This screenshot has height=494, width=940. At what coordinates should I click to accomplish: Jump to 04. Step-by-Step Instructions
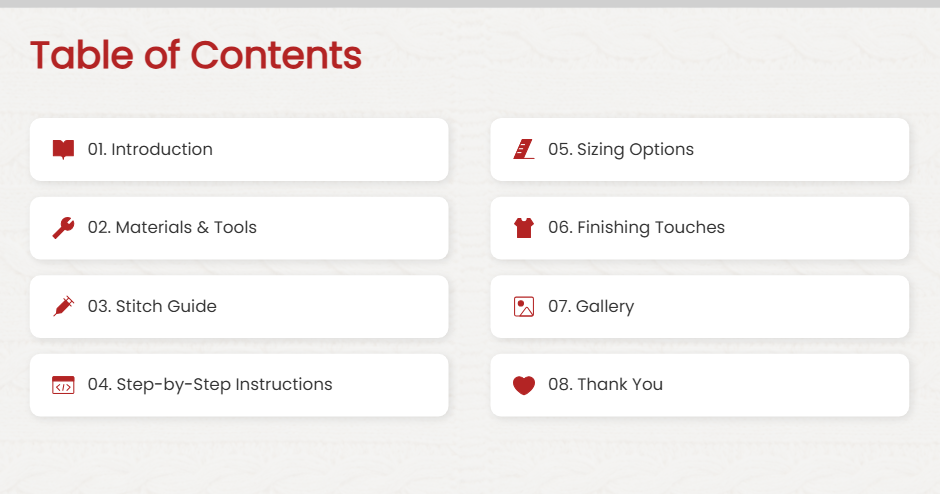(x=210, y=385)
